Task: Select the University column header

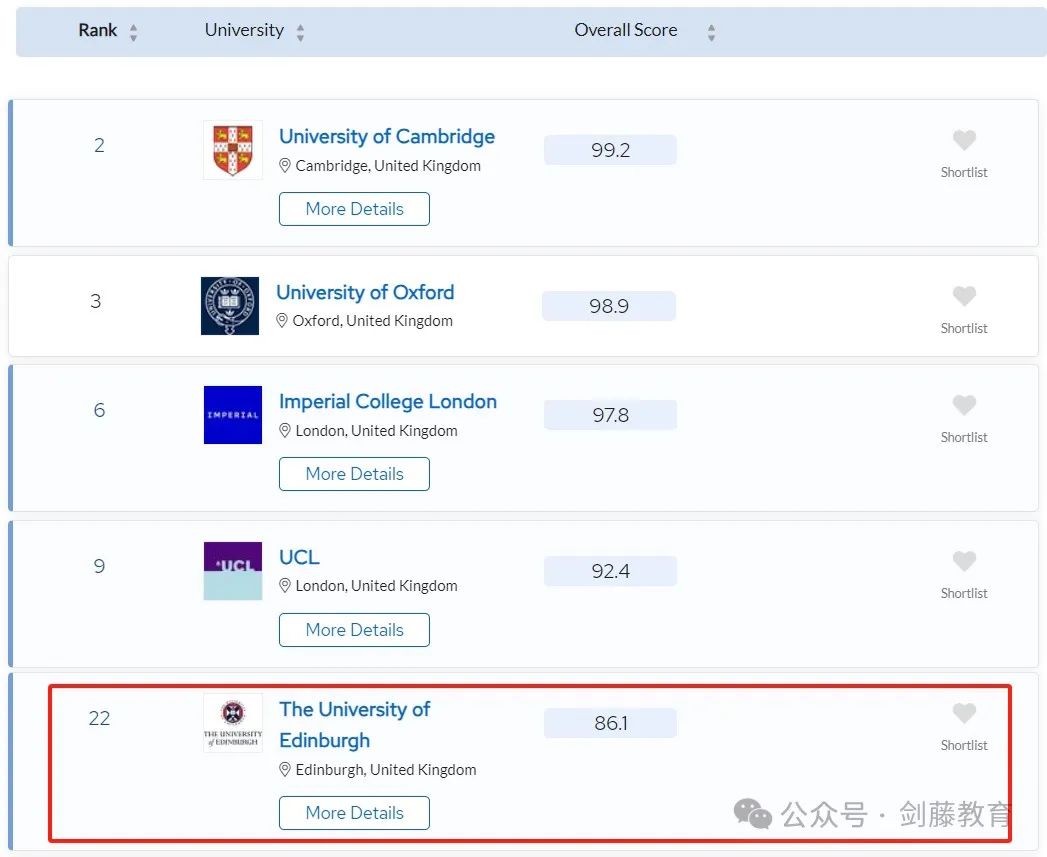Action: pos(244,30)
